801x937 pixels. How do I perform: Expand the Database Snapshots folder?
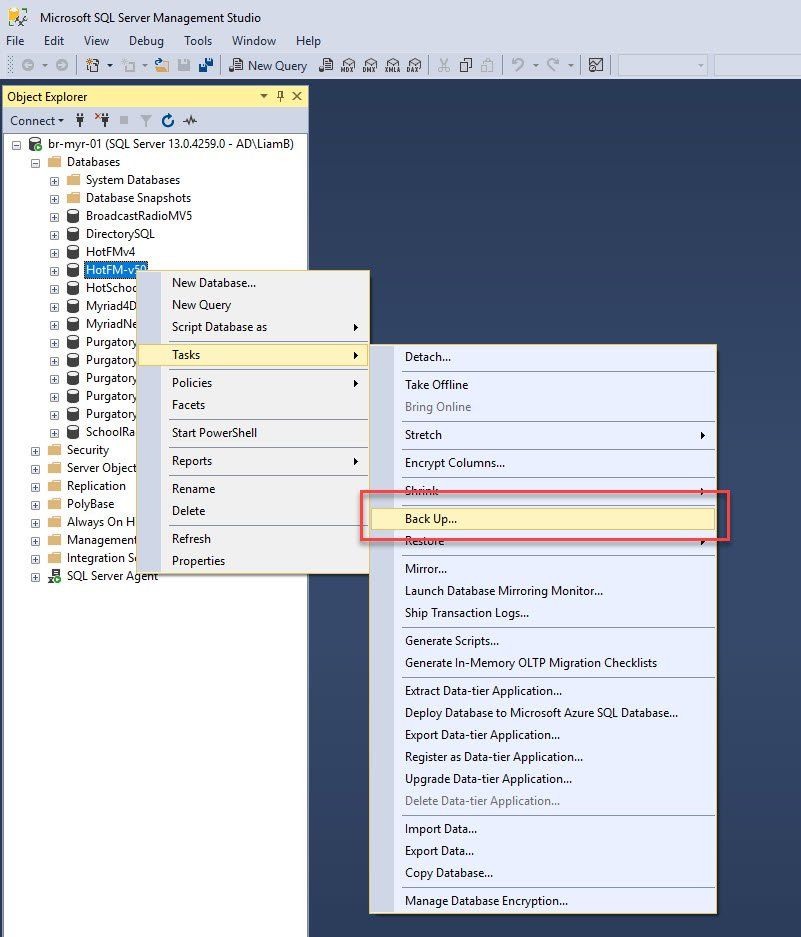[54, 199]
